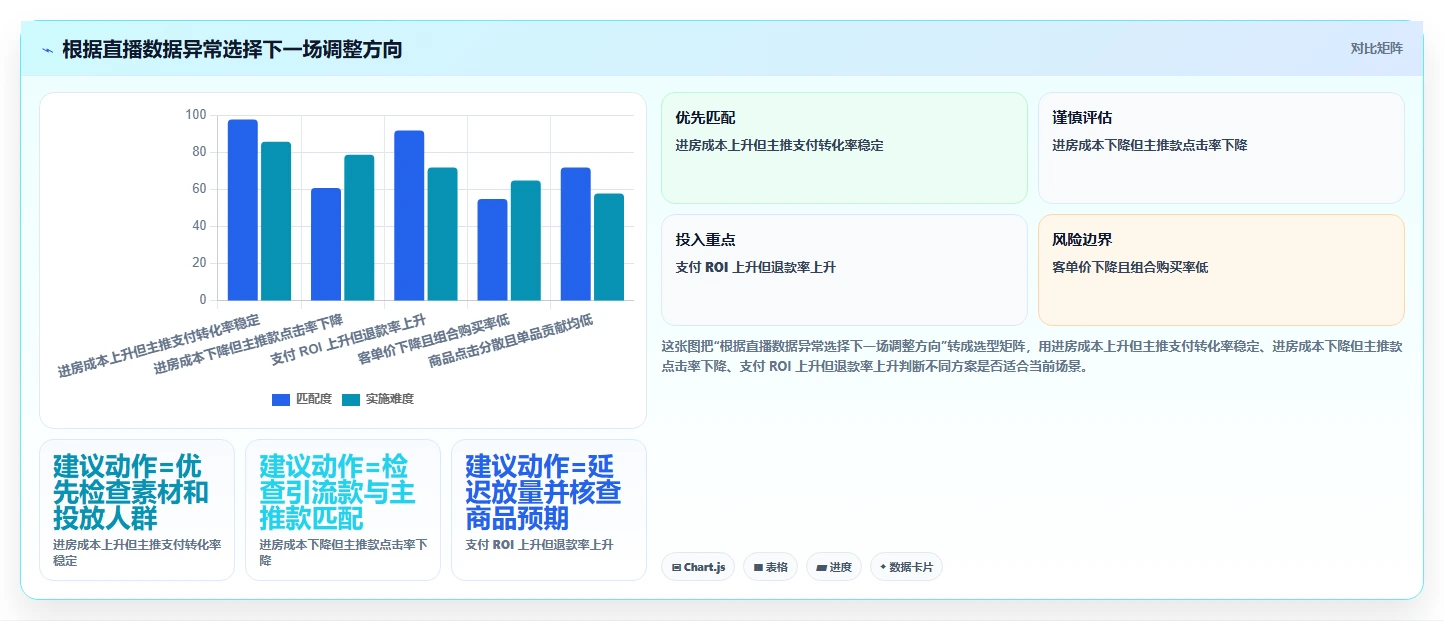
Task: Click the title 根据直播数据异常选择下一场调整方向
Action: coord(232,49)
